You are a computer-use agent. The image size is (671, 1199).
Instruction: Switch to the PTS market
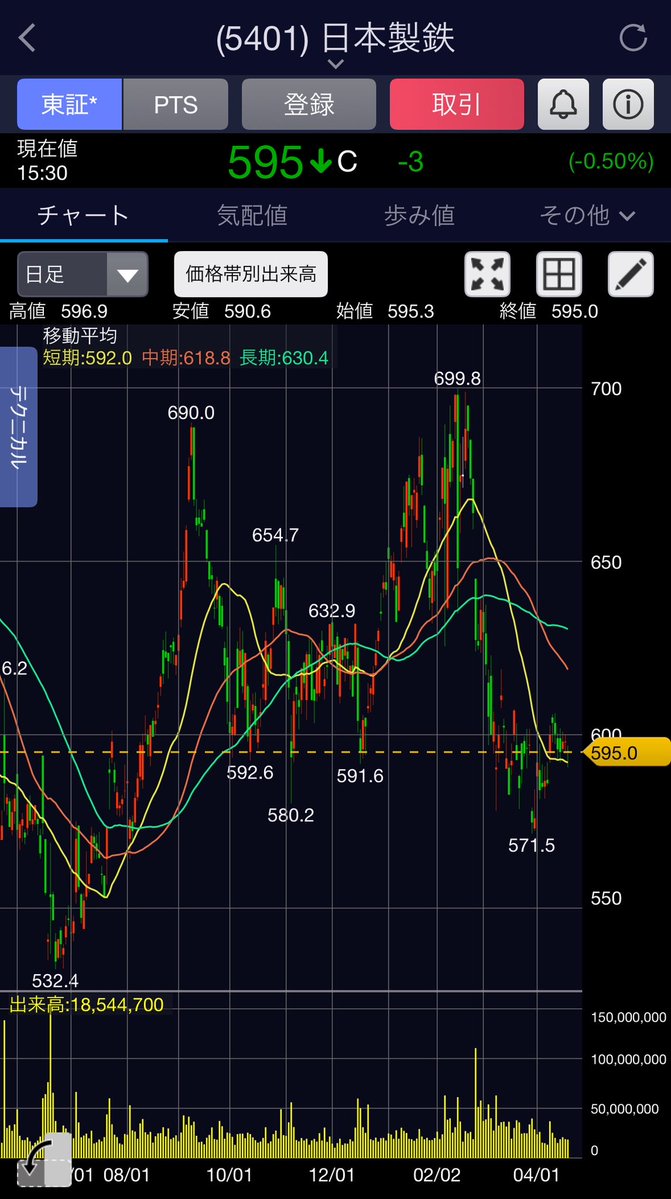pyautogui.click(x=176, y=104)
